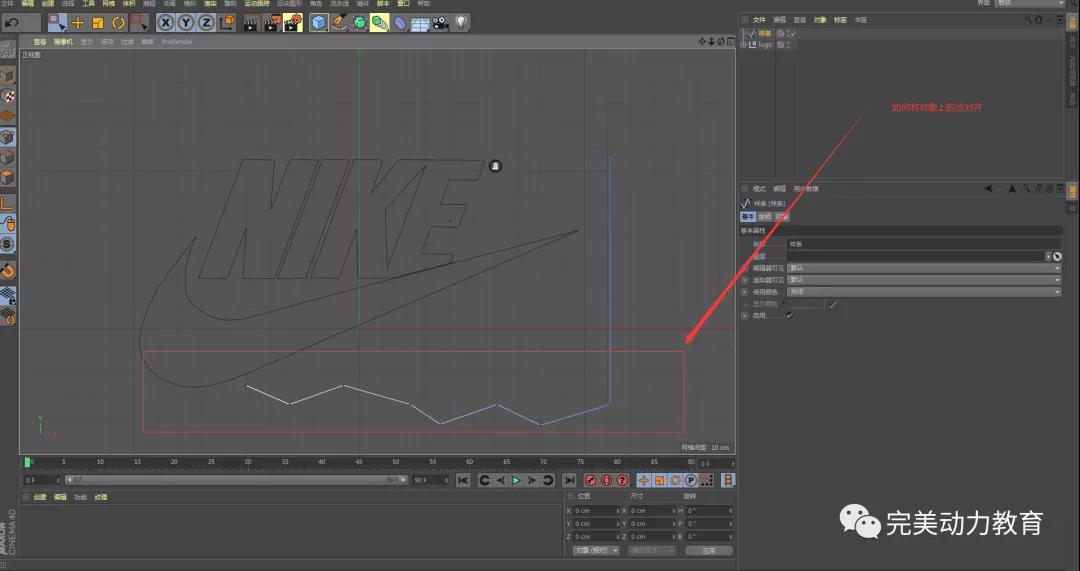Image resolution: width=1080 pixels, height=571 pixels.
Task: Click the orange magnet icon in left toolbar
Action: [8, 271]
